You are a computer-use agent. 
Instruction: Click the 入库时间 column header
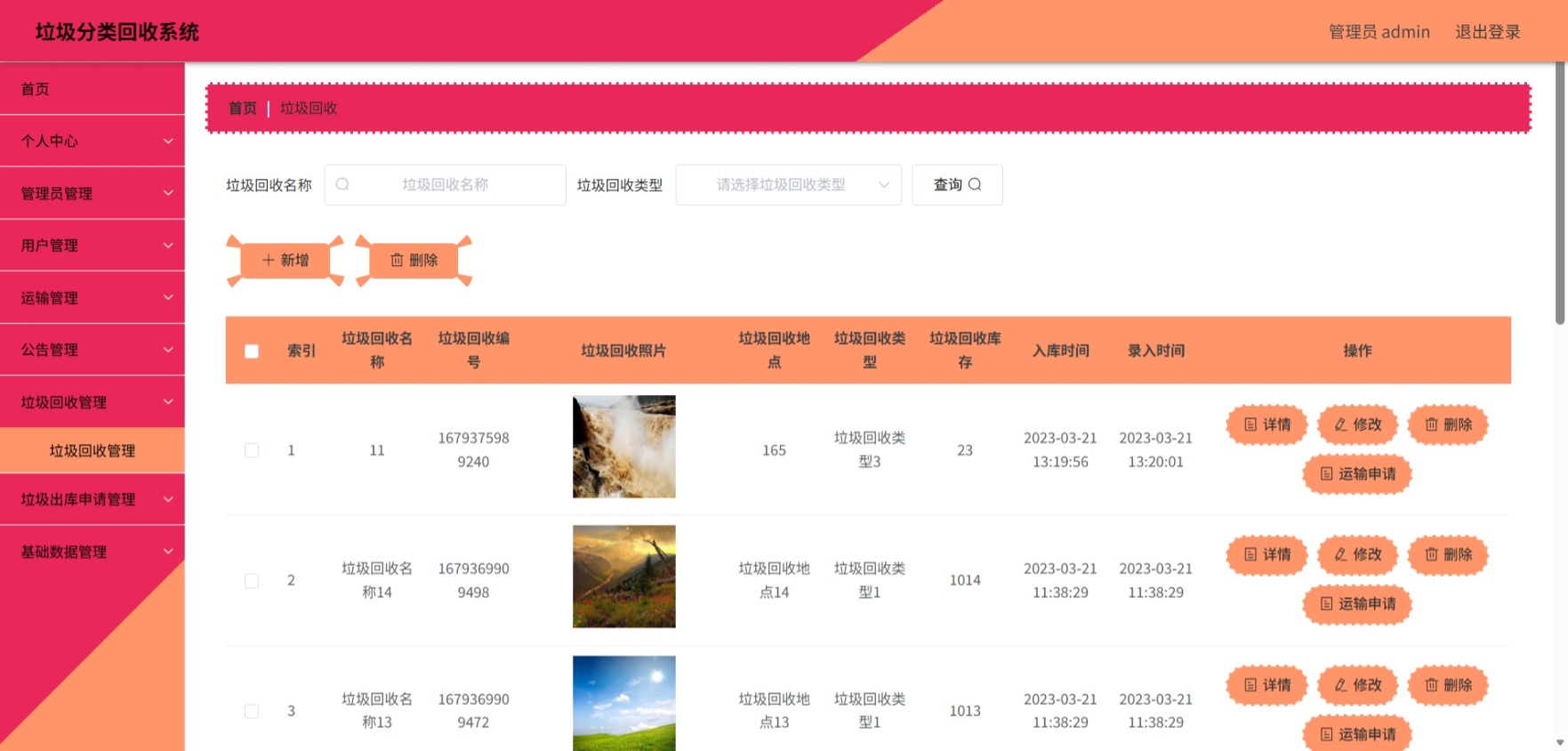click(1060, 351)
